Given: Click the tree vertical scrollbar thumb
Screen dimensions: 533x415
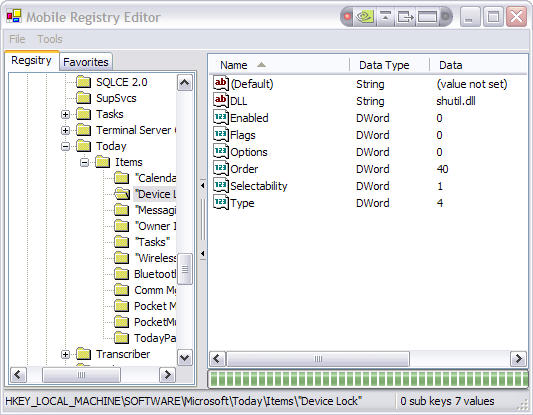Looking at the screenshot, I should pyautogui.click(x=185, y=269).
